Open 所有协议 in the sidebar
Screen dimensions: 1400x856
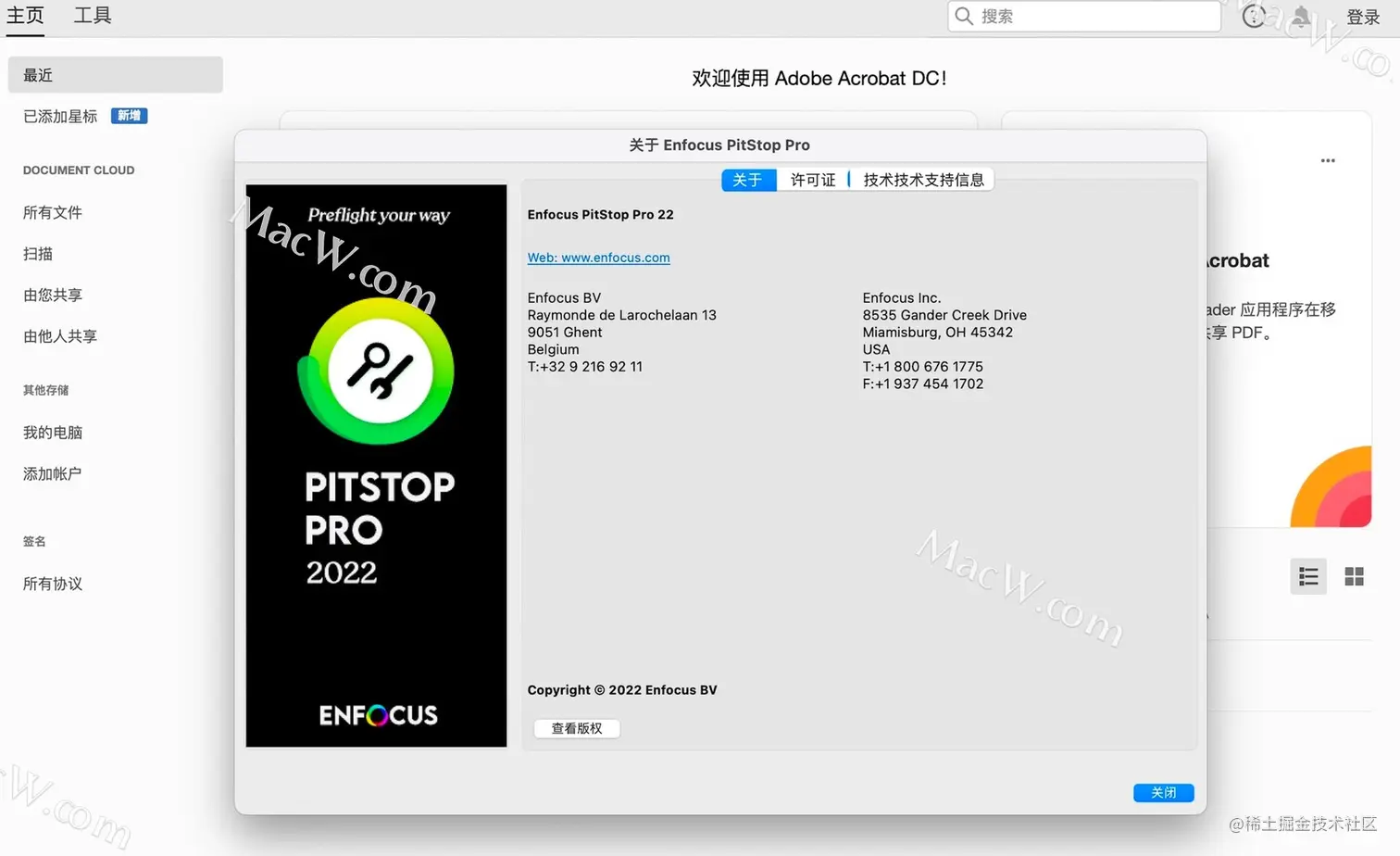(53, 584)
